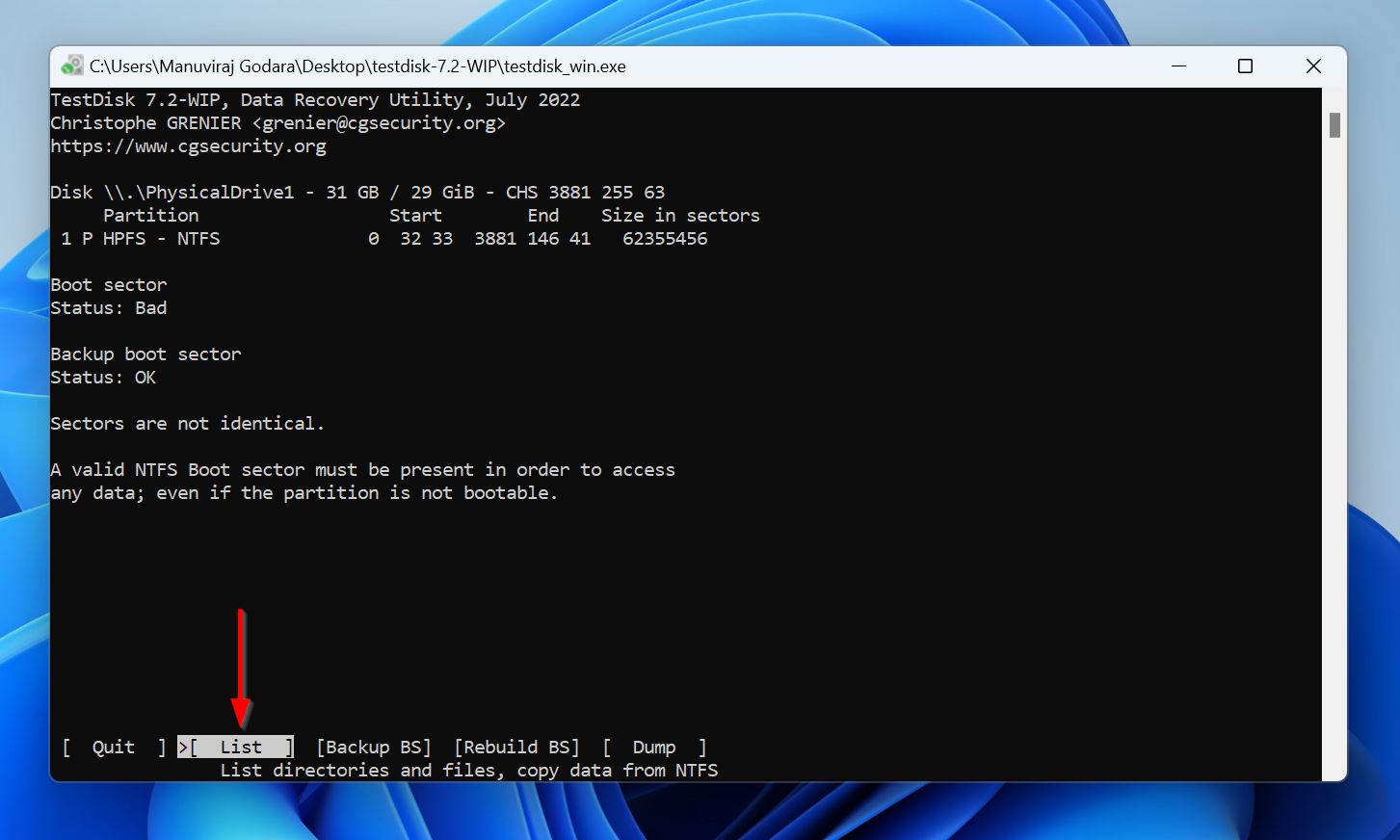
Task: Click the 'Backup boot sector' heading
Action: pyautogui.click(x=145, y=354)
